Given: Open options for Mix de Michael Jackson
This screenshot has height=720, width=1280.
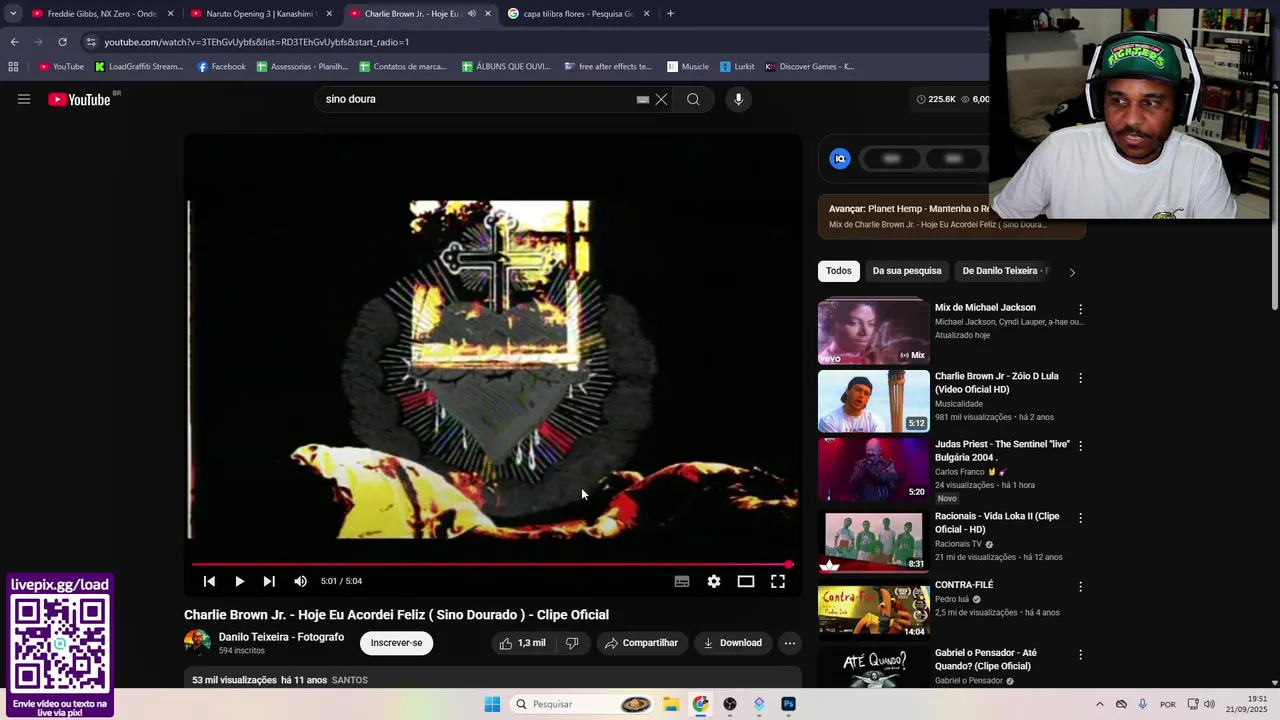Looking at the screenshot, I should point(1080,309).
